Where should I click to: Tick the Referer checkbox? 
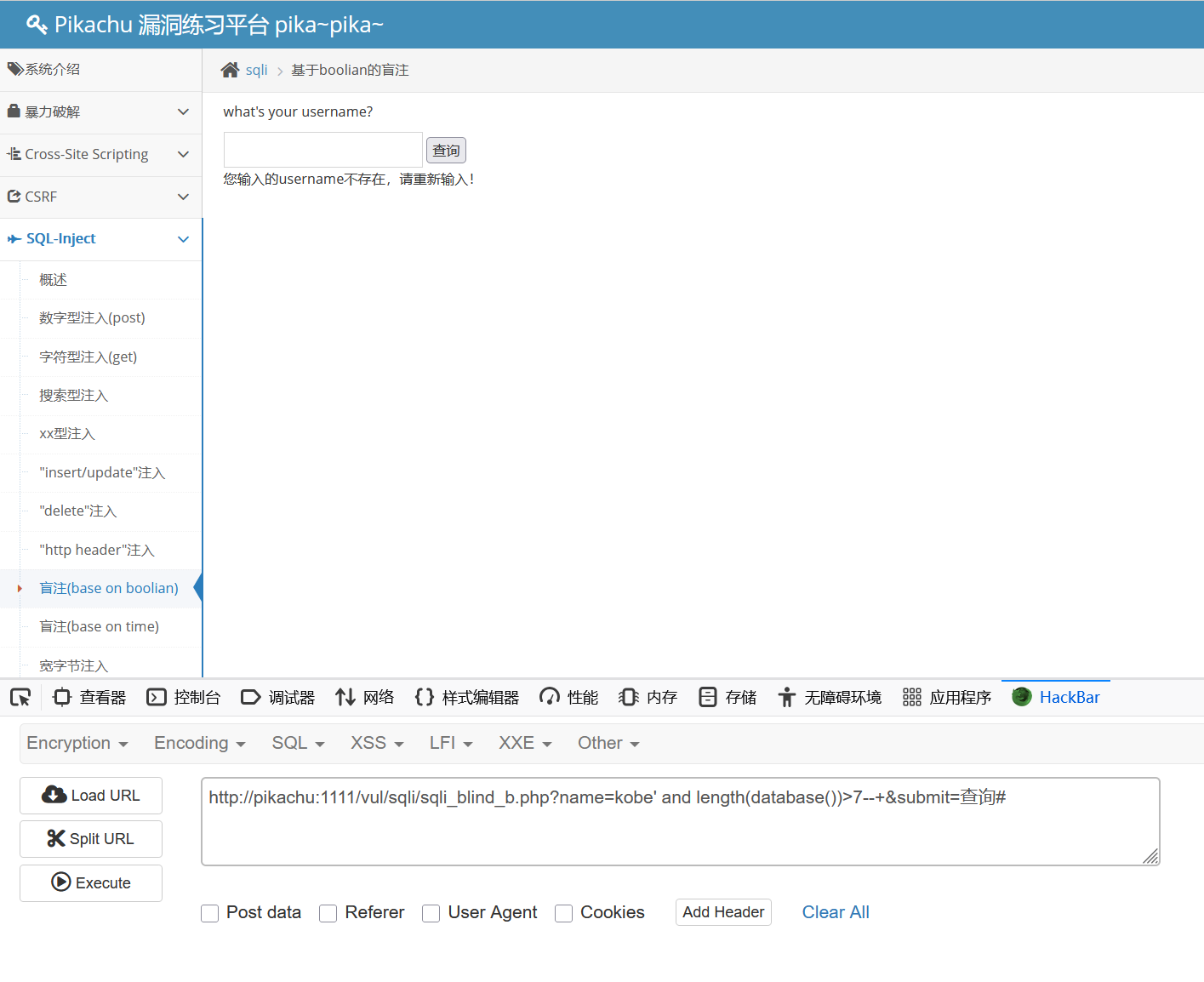point(328,913)
